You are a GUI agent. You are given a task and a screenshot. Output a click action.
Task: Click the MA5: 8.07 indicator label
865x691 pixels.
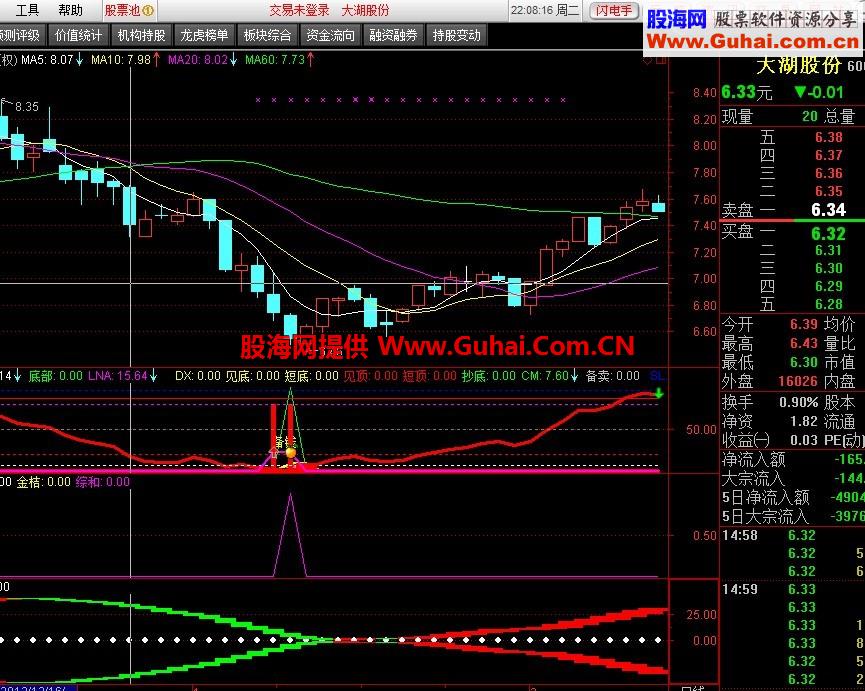pos(47,60)
